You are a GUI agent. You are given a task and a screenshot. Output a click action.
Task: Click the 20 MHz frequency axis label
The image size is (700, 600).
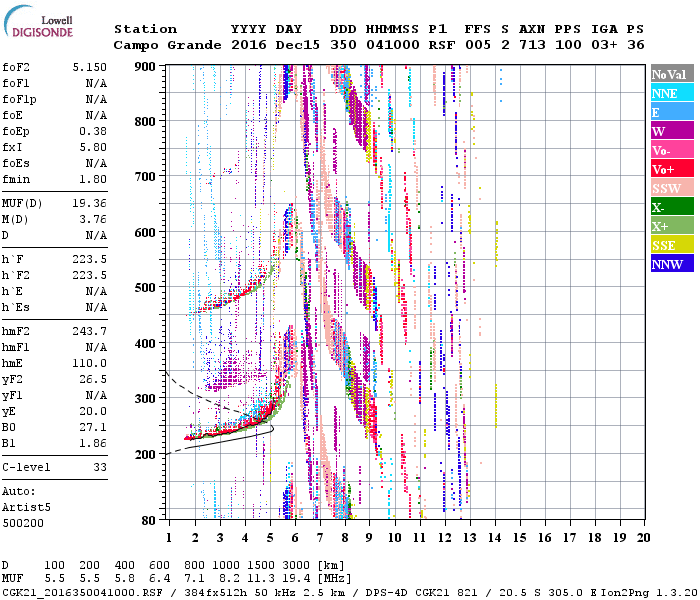(643, 538)
